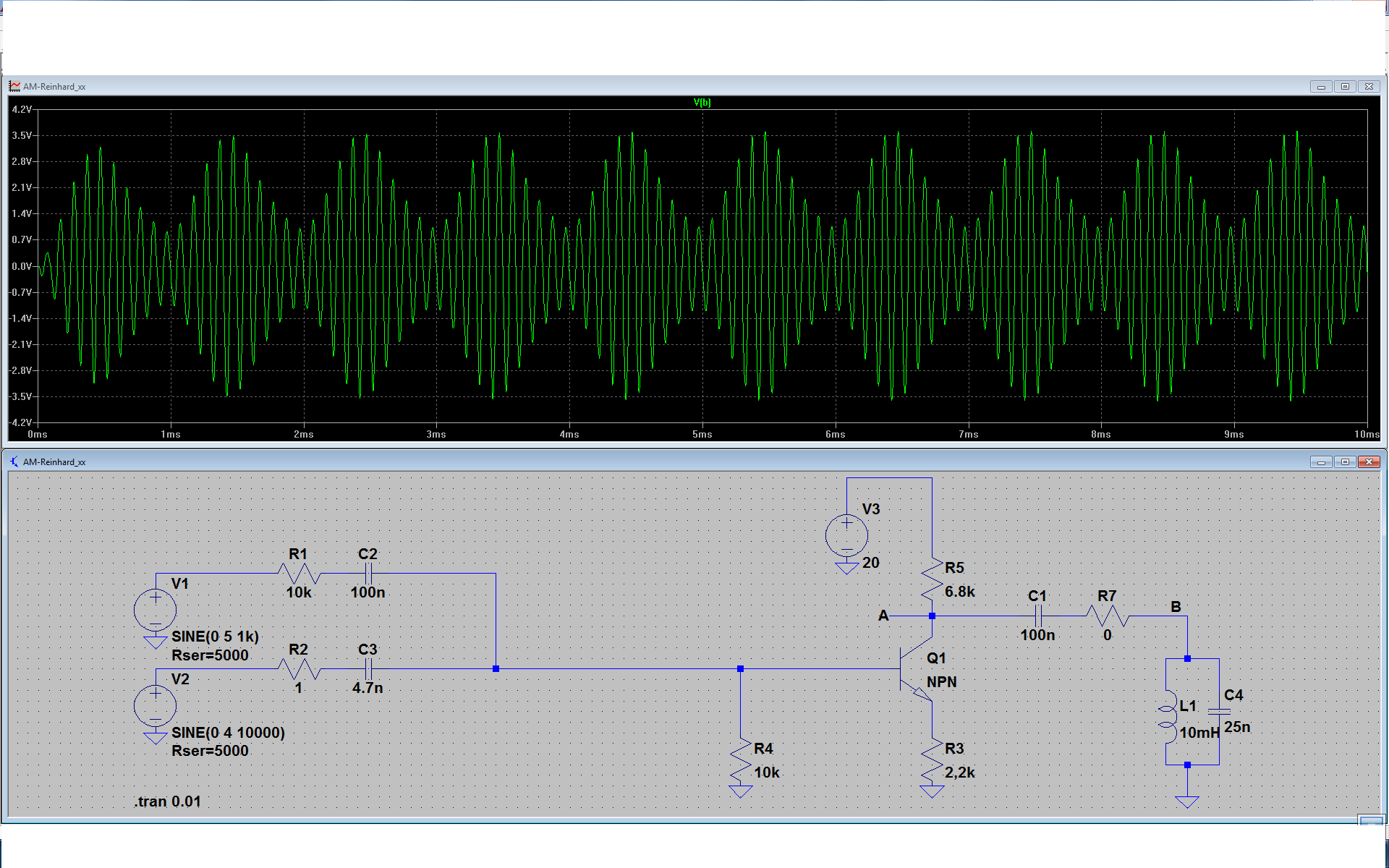
Task: Click net label B
Action: tap(1176, 607)
